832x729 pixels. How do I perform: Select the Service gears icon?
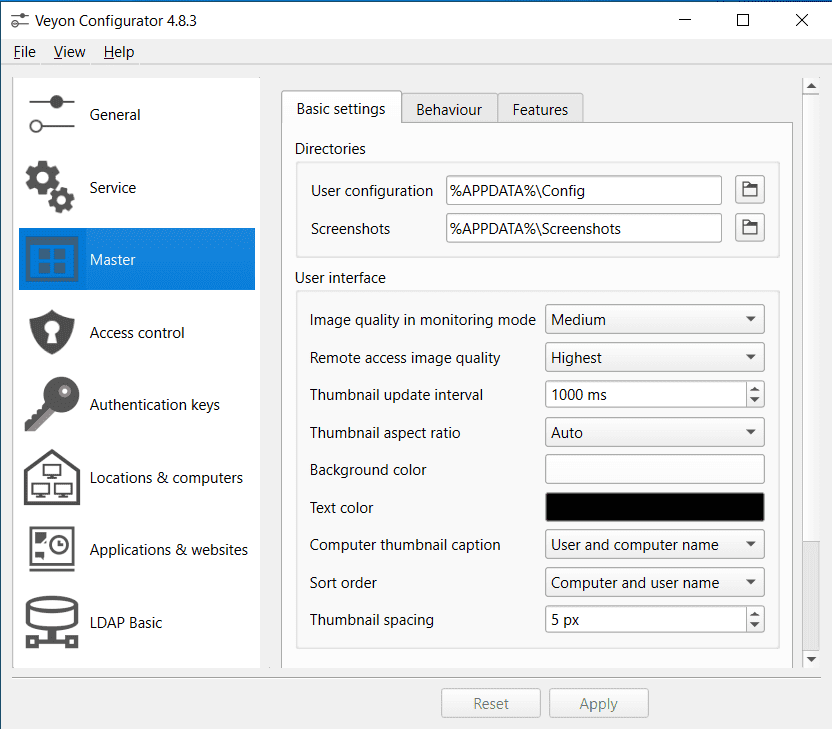50,187
